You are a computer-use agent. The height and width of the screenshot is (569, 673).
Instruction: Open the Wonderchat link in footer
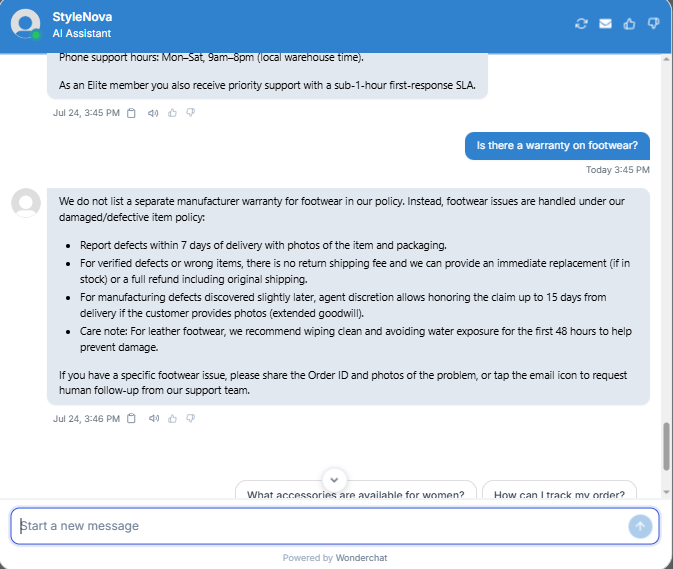361,558
